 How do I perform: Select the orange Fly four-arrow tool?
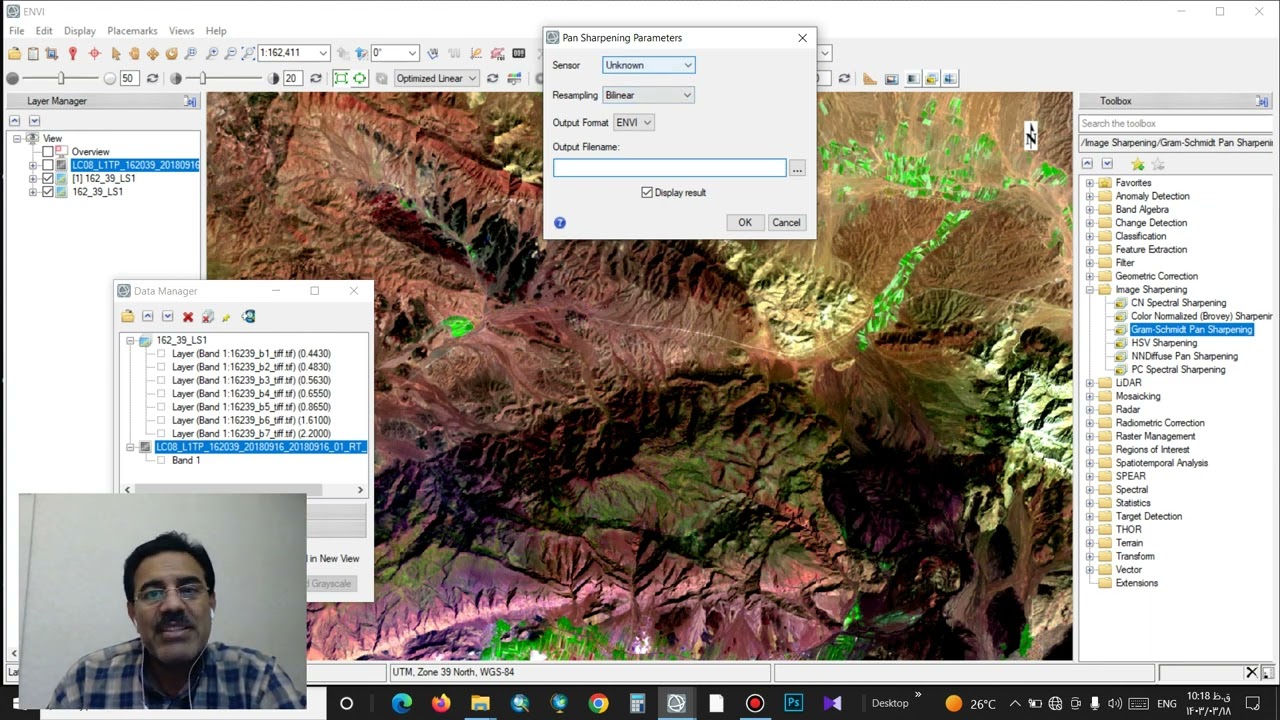(x=153, y=53)
